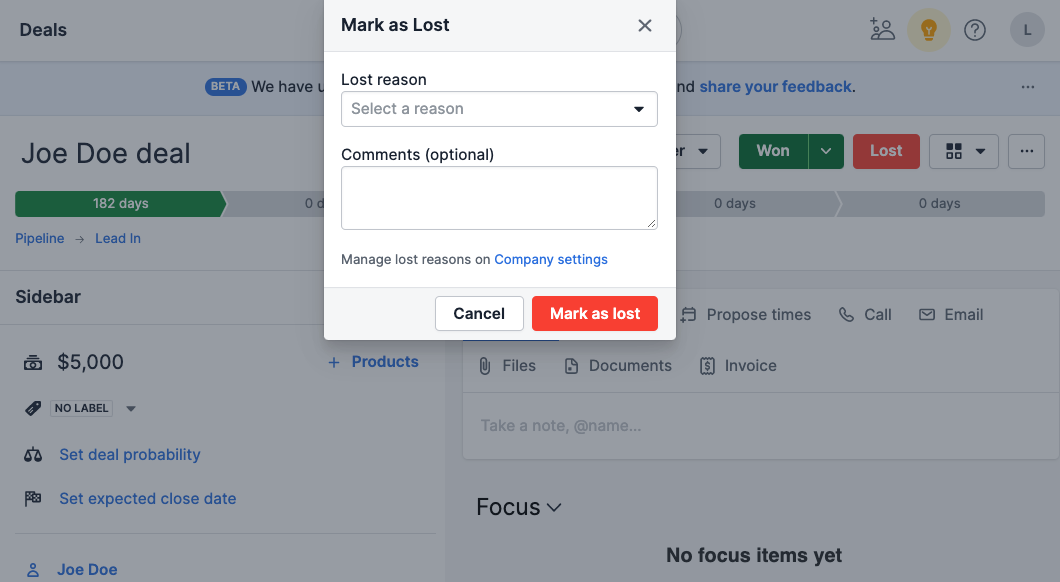Image resolution: width=1060 pixels, height=582 pixels.
Task: Click the invite users icon
Action: (882, 30)
